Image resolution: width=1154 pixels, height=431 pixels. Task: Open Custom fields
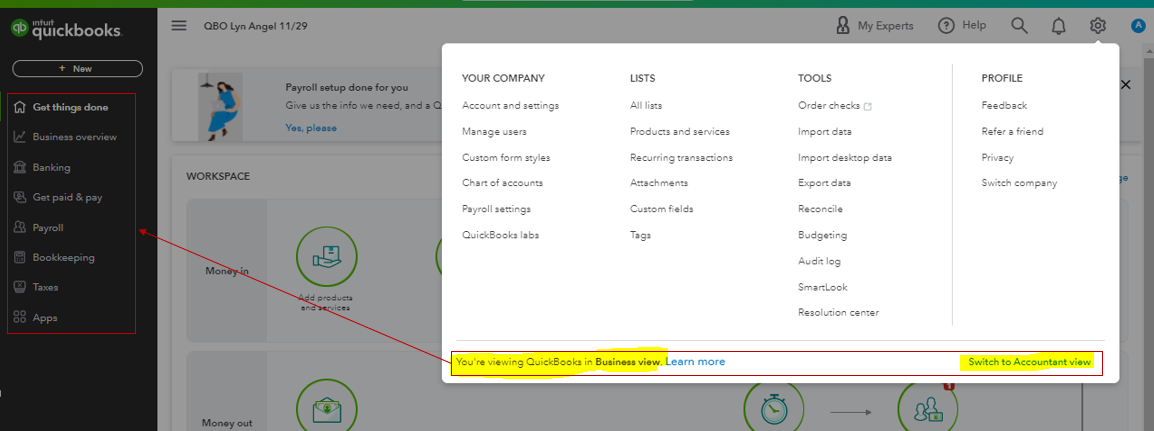coord(662,209)
